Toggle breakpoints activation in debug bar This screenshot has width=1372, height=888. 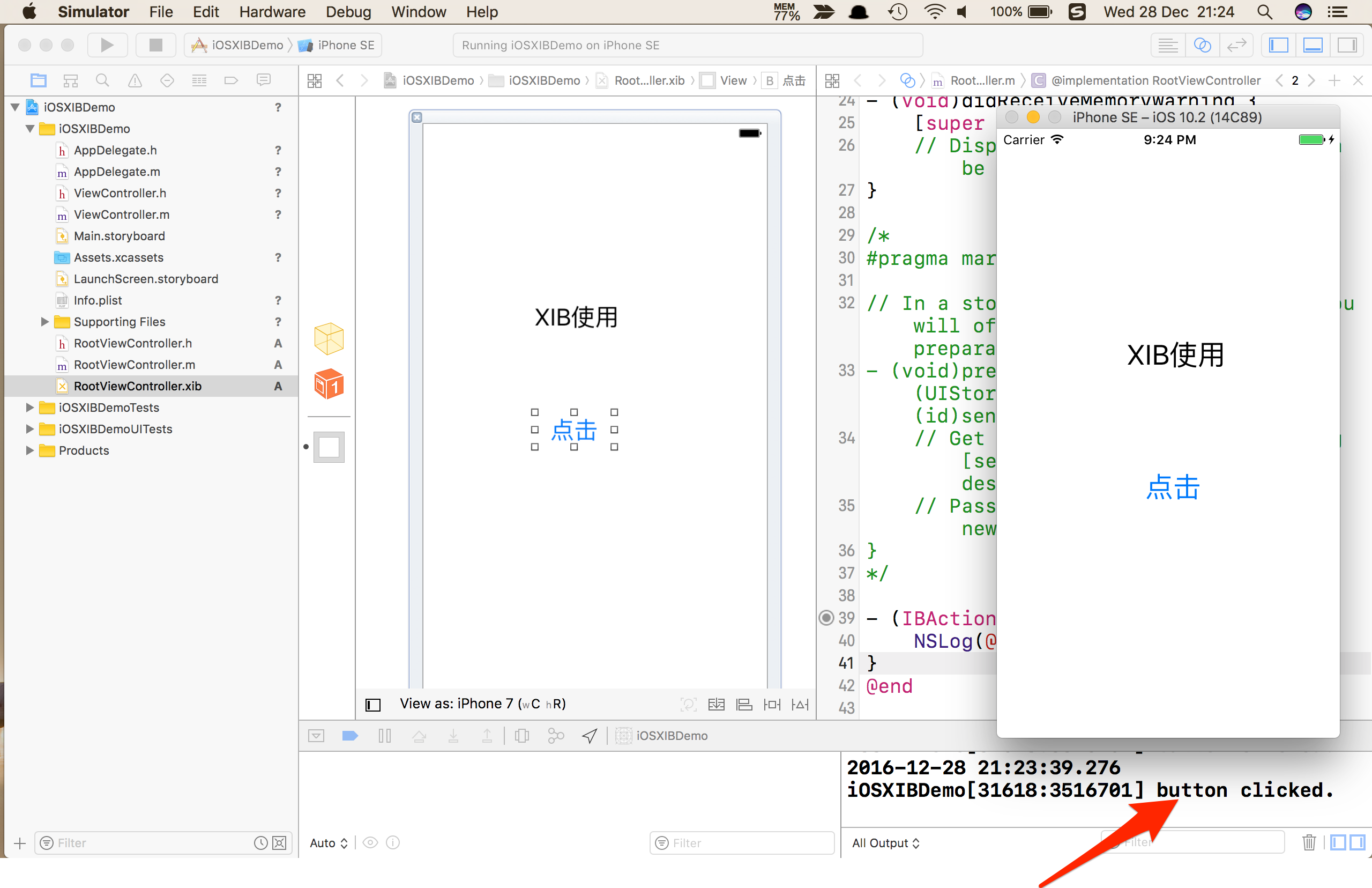pyautogui.click(x=350, y=736)
